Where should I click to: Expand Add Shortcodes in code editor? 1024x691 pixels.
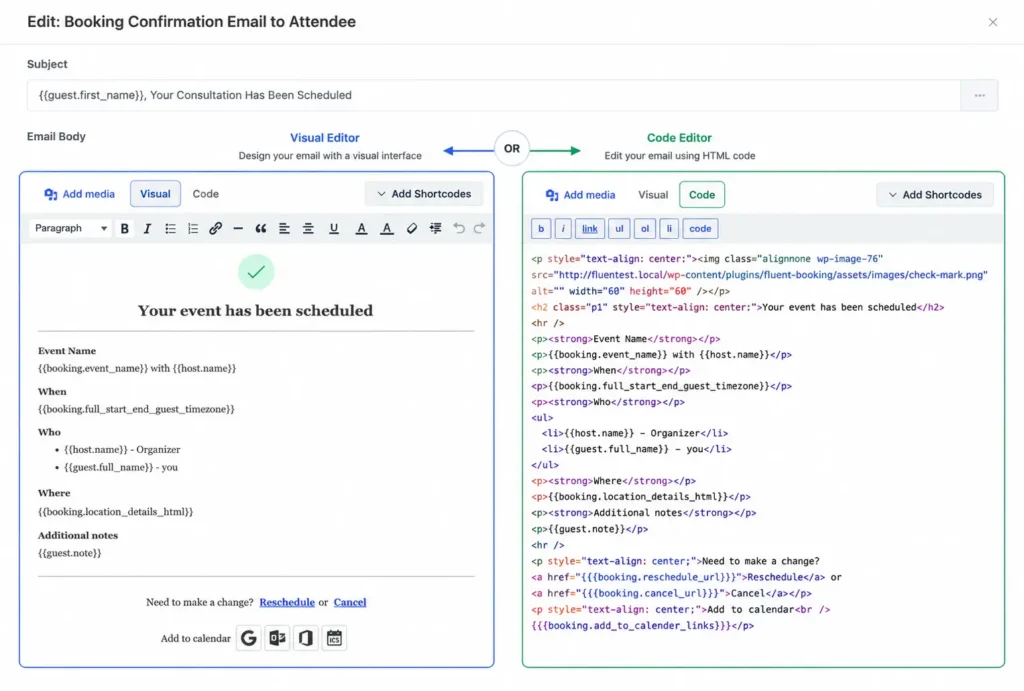click(935, 195)
